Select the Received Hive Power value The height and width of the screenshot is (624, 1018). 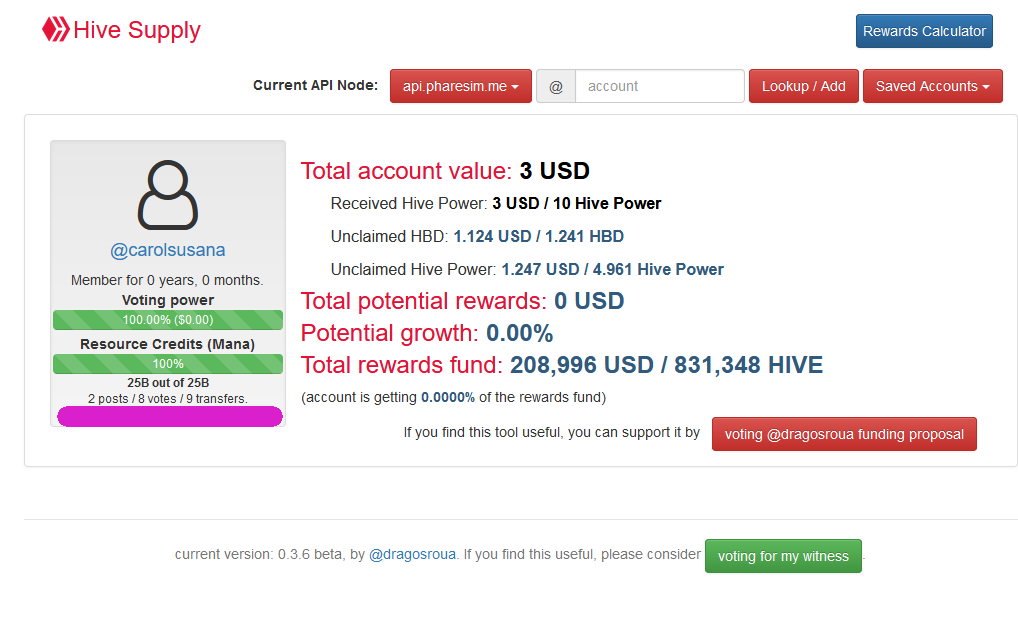577,203
